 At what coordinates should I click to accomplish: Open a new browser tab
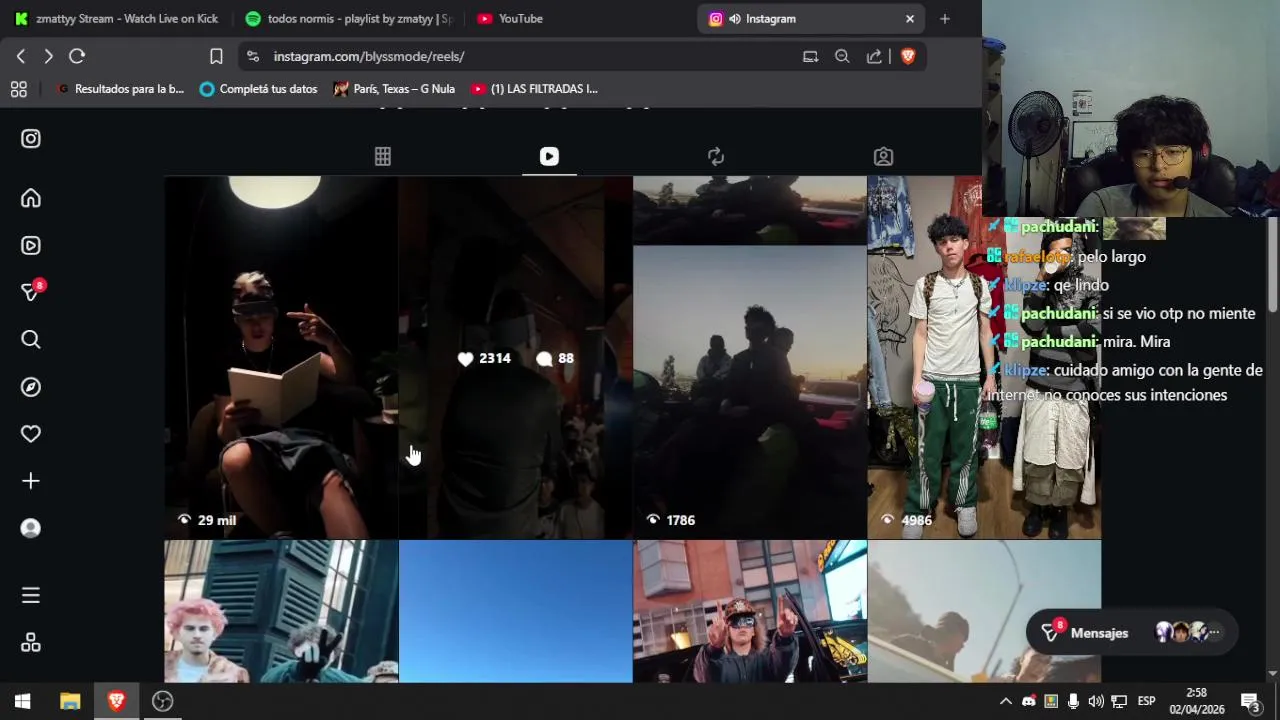click(944, 18)
